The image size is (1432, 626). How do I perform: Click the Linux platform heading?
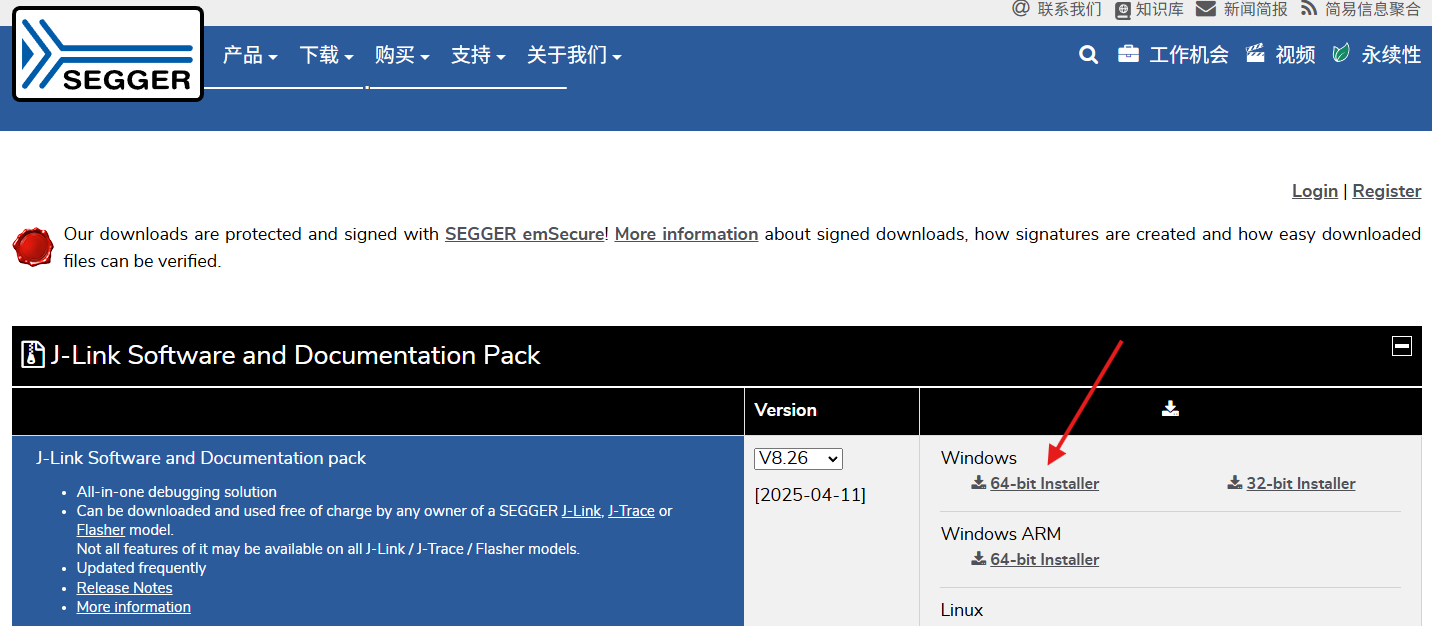pos(962,609)
